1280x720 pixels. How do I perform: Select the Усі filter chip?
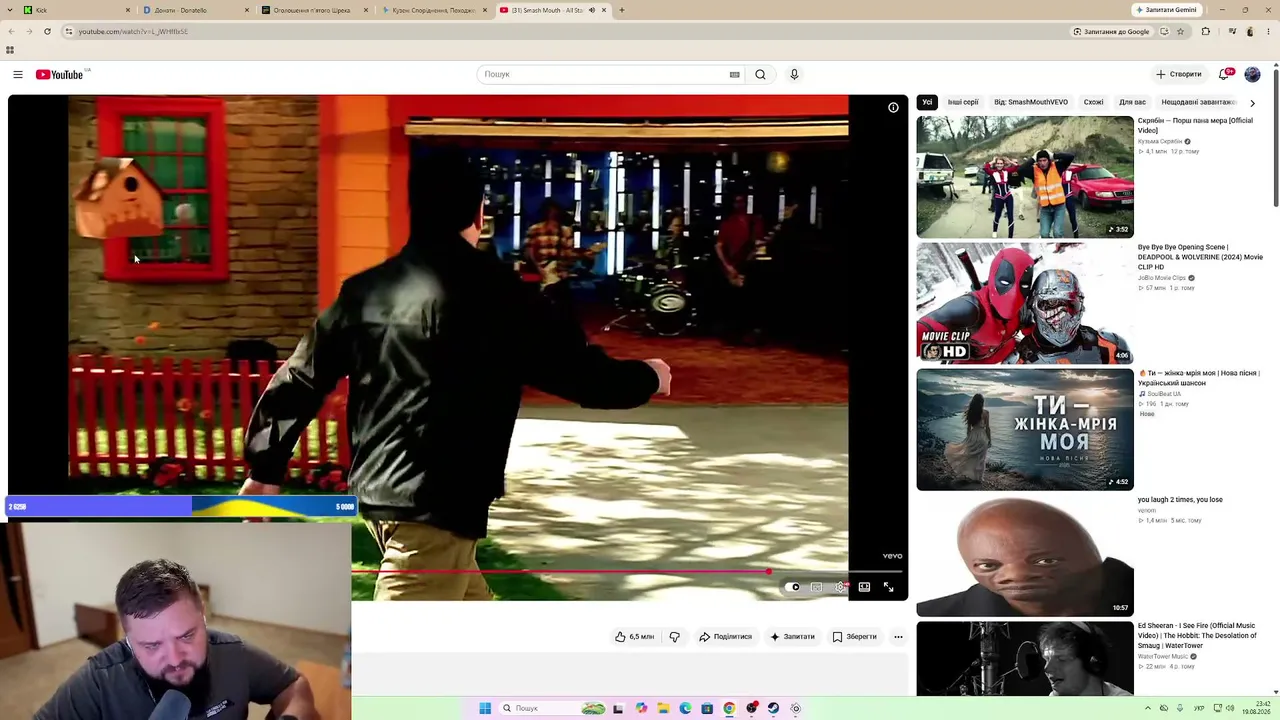(x=927, y=102)
